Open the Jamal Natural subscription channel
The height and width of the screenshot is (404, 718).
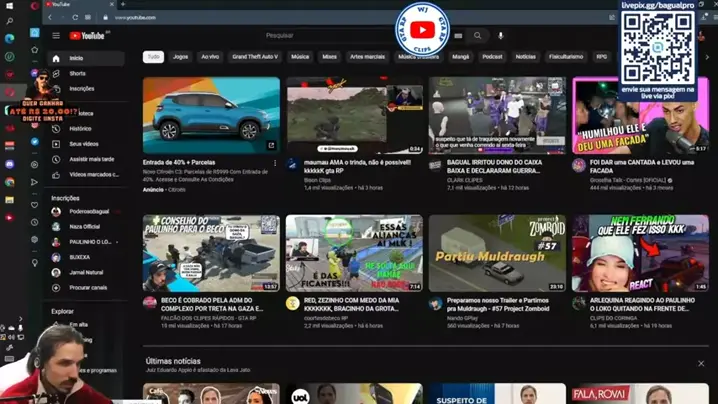coord(86,273)
